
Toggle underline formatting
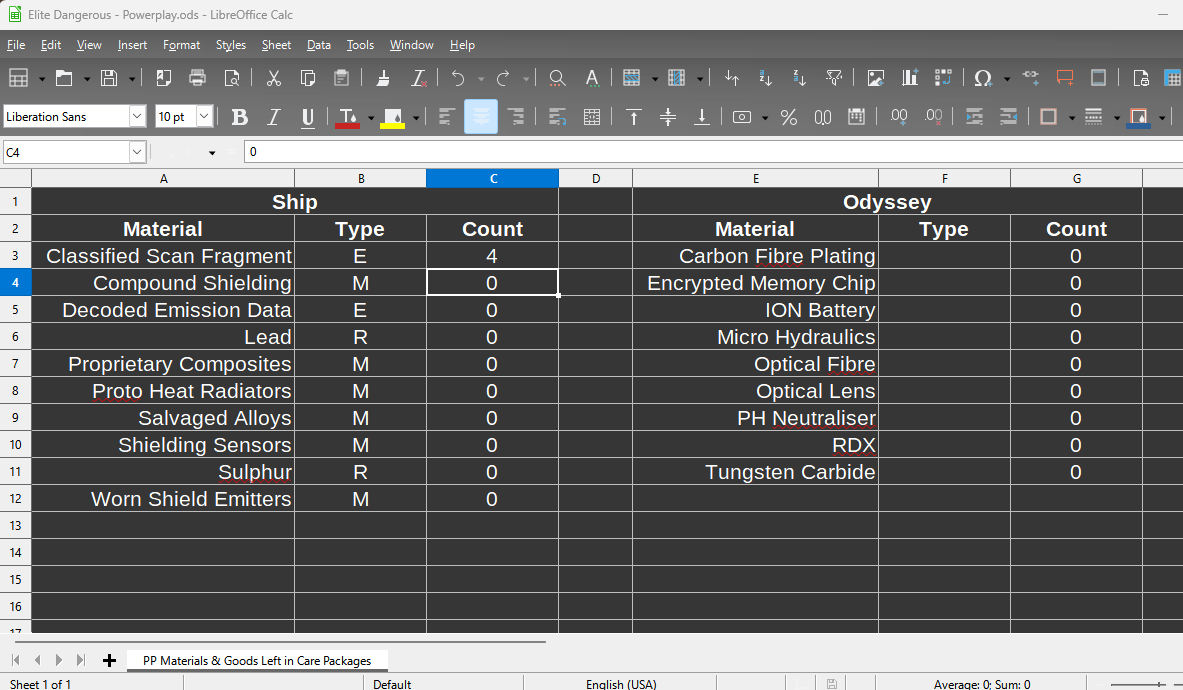tap(308, 117)
